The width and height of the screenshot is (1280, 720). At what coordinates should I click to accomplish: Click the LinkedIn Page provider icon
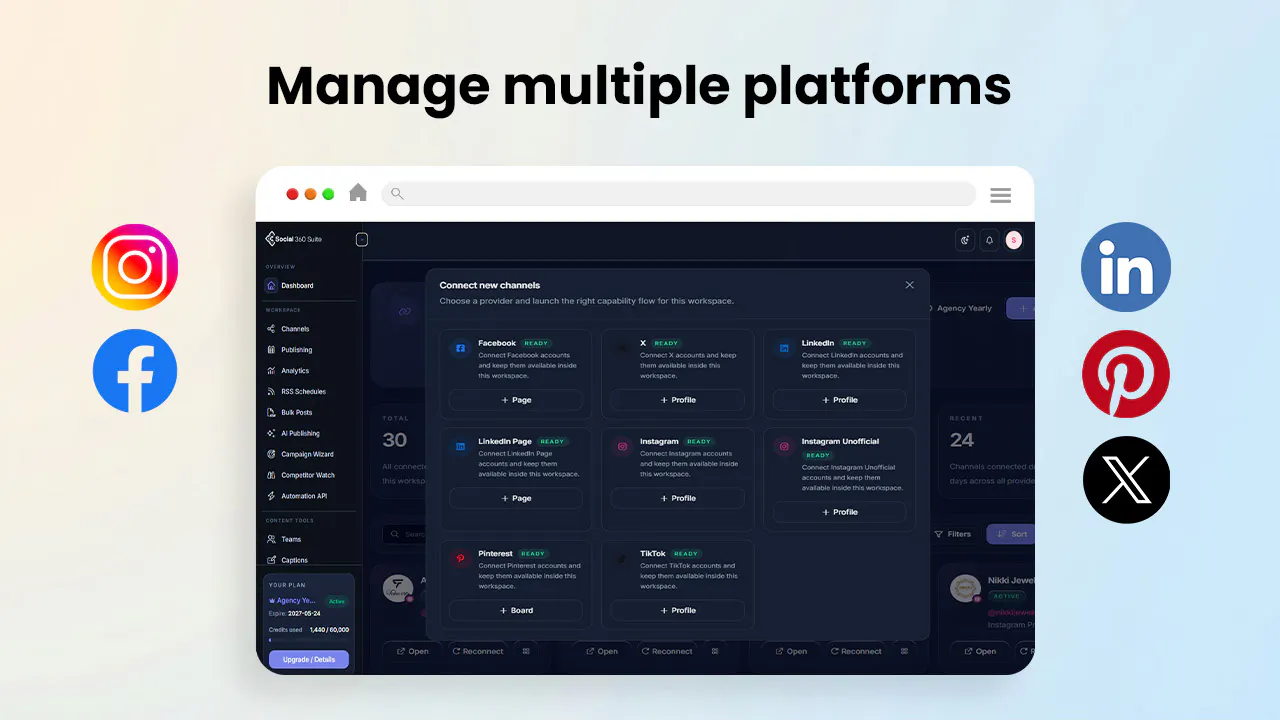tap(460, 446)
